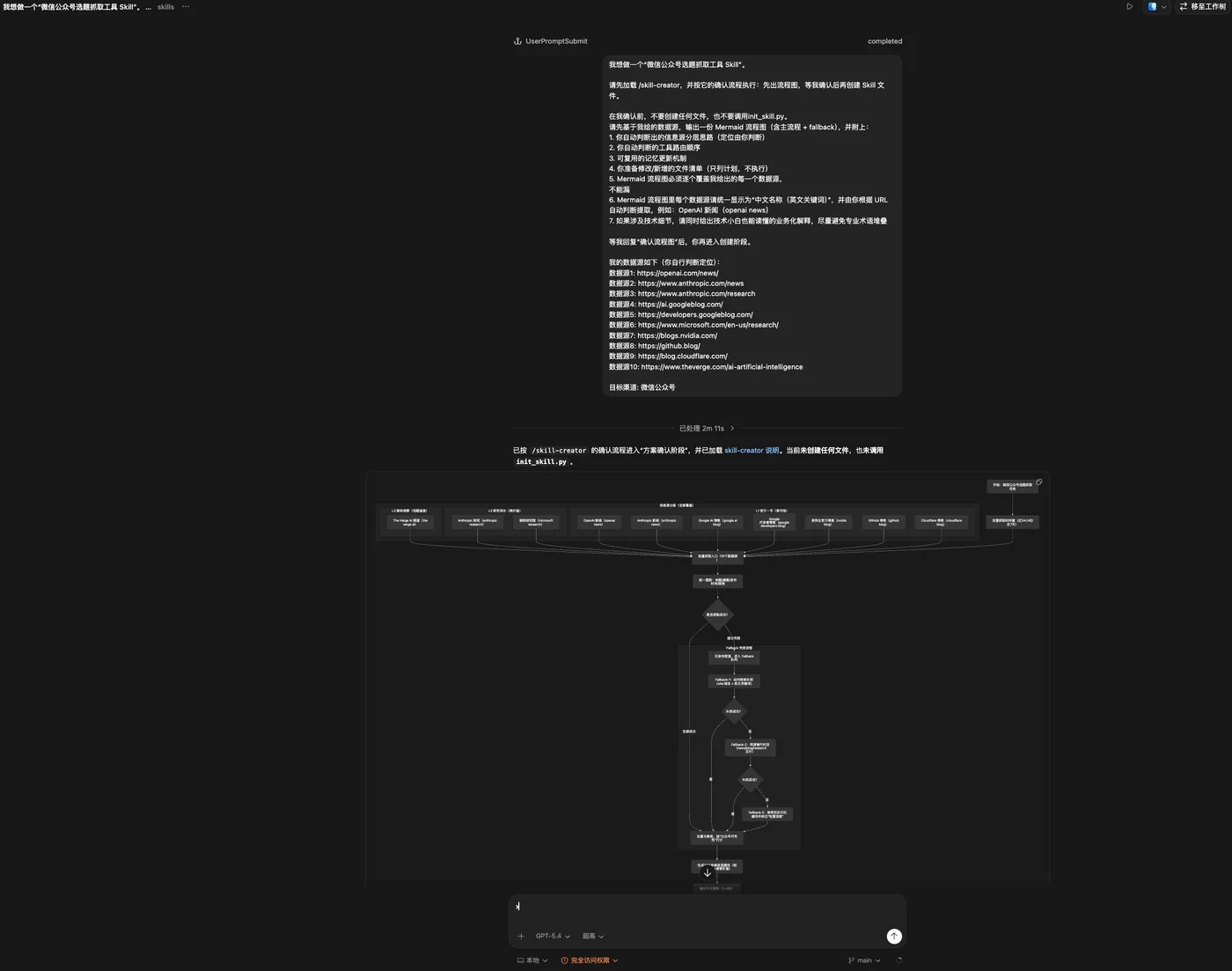The height and width of the screenshot is (971, 1232).
Task: Click the UserPromptSubmit hook anchor icon
Action: tap(517, 41)
